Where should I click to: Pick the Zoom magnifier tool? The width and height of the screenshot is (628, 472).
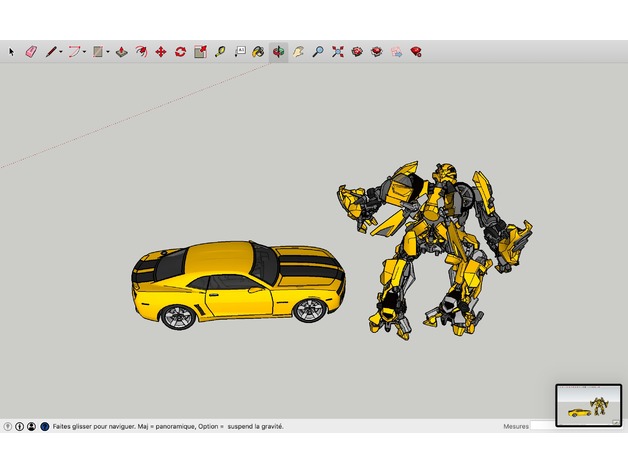pos(318,52)
